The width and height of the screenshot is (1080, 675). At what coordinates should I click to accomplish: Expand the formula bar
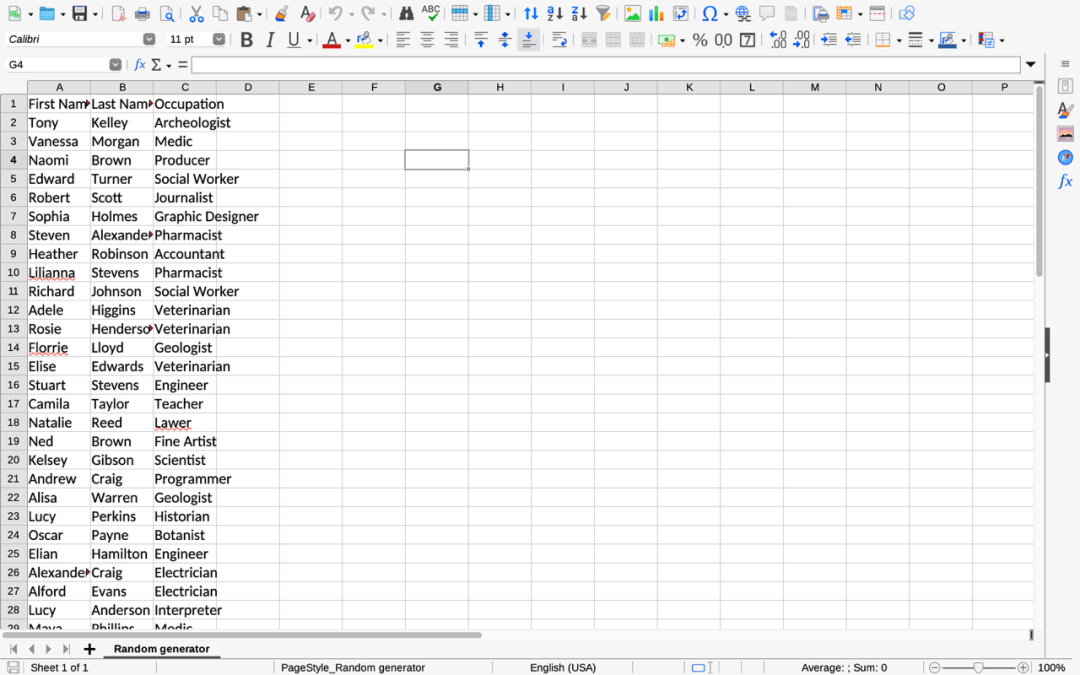[1030, 64]
